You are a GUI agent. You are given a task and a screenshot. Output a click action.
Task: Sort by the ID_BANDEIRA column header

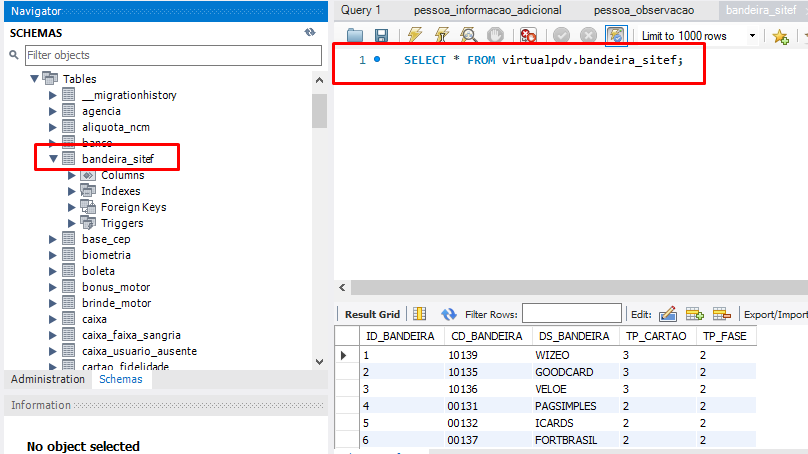tap(400, 337)
